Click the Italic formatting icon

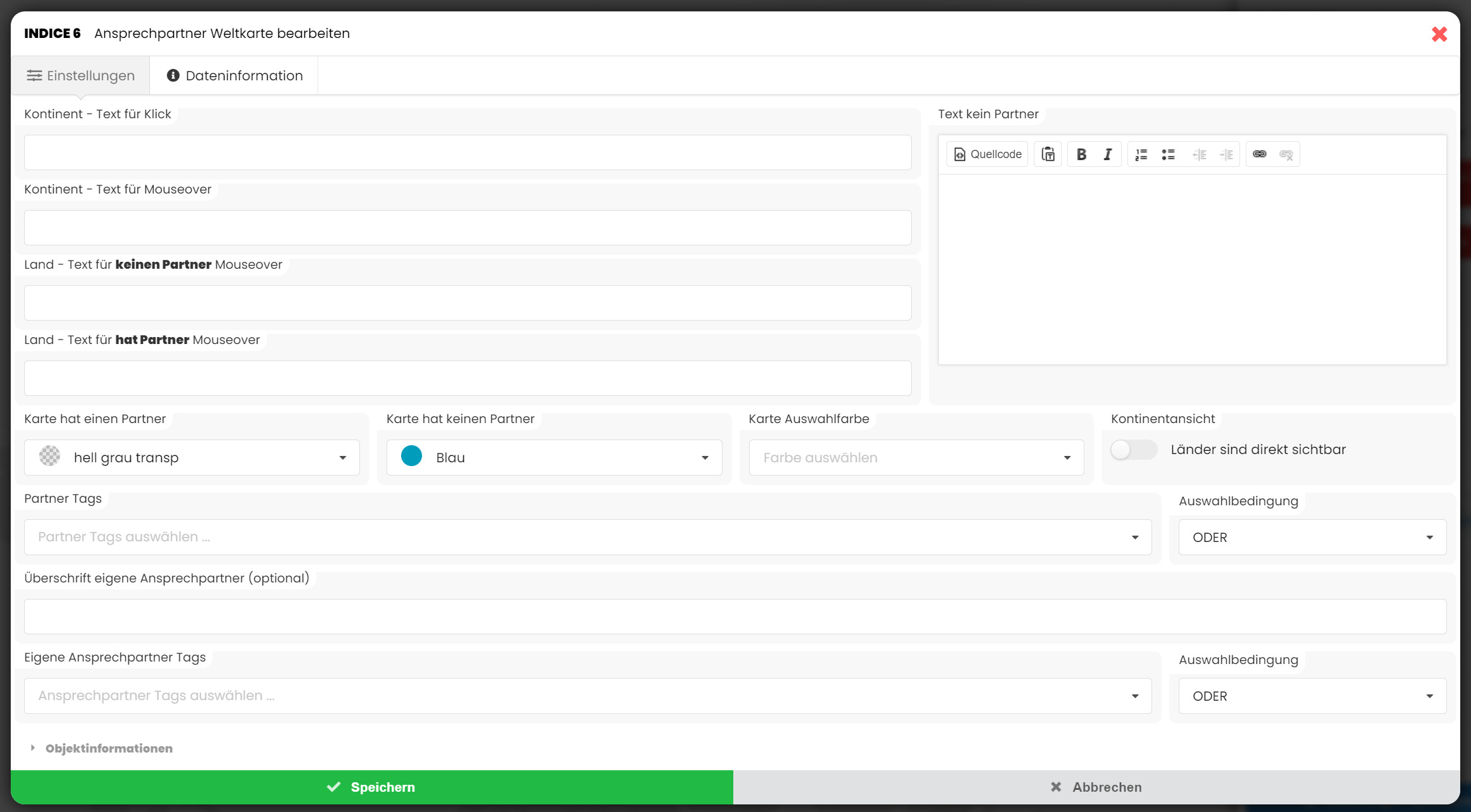[1107, 154]
